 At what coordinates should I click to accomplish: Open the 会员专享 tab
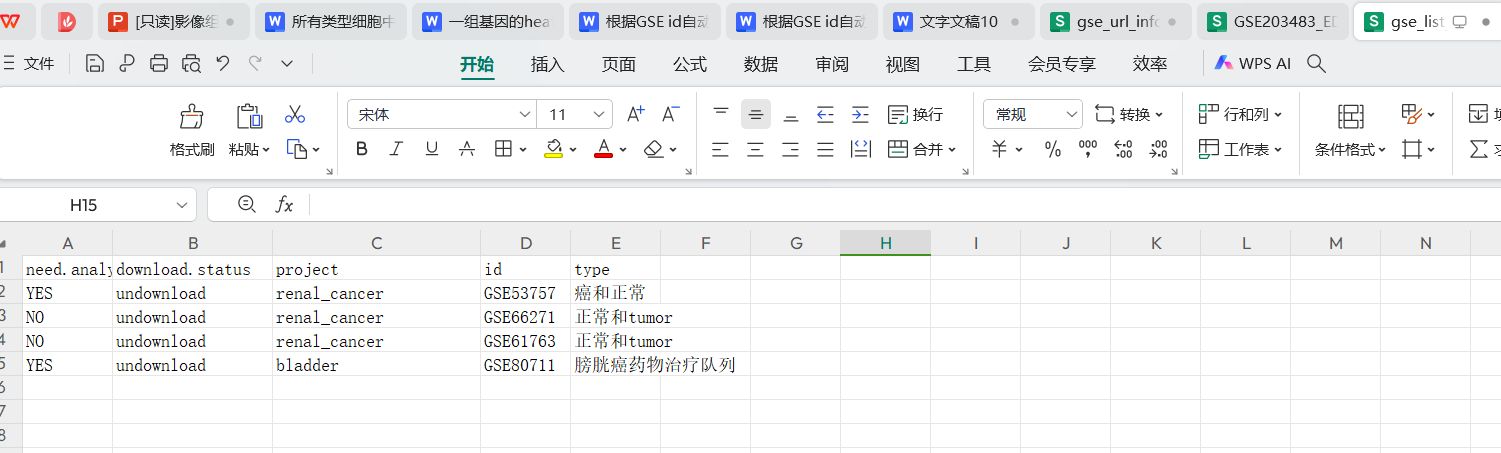click(x=1061, y=64)
